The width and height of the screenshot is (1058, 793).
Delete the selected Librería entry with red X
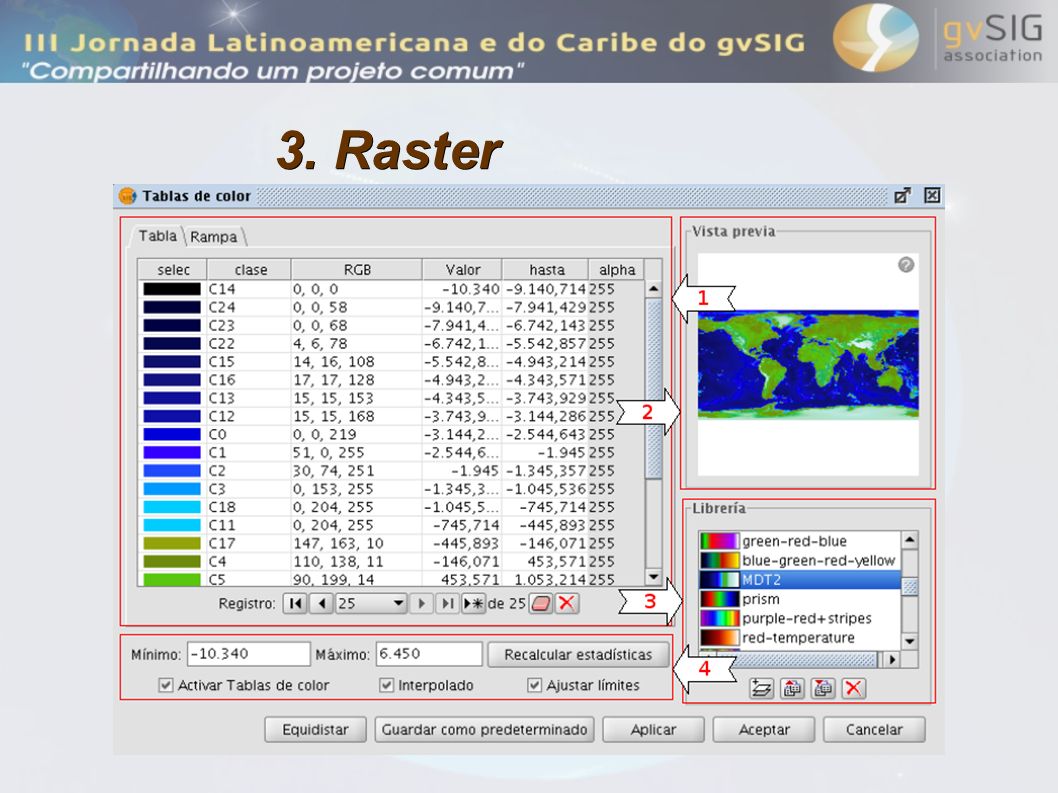[x=854, y=688]
